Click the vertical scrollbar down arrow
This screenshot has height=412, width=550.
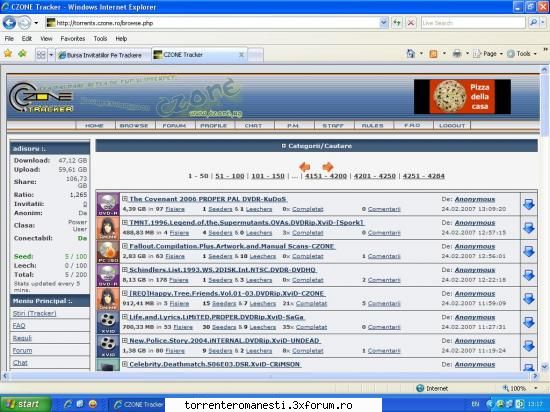[x=544, y=367]
